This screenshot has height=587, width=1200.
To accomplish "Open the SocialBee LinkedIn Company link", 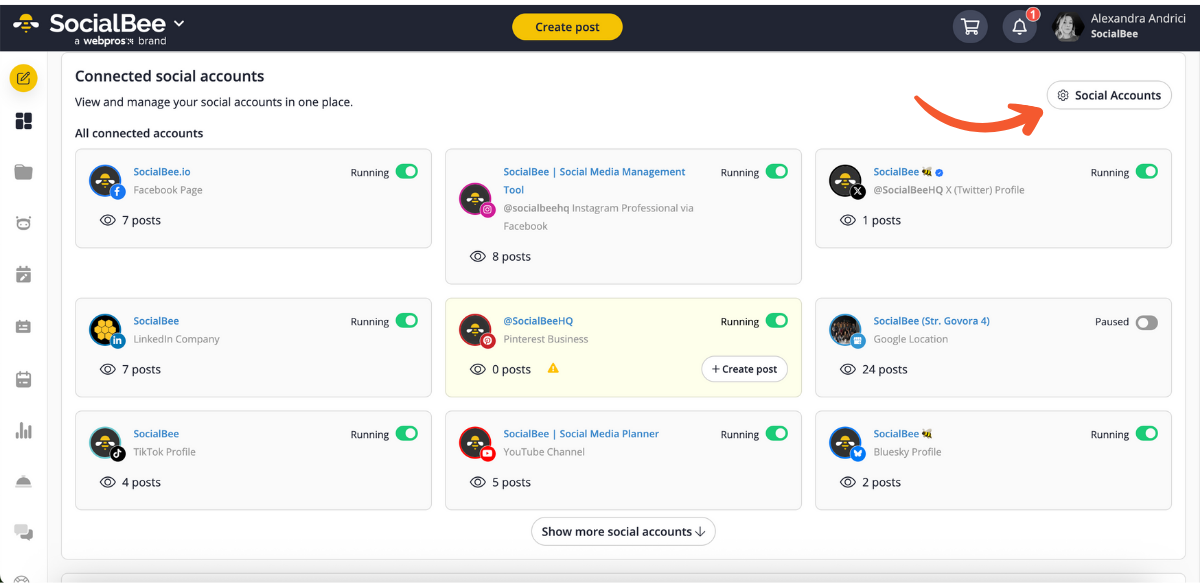I will [156, 321].
